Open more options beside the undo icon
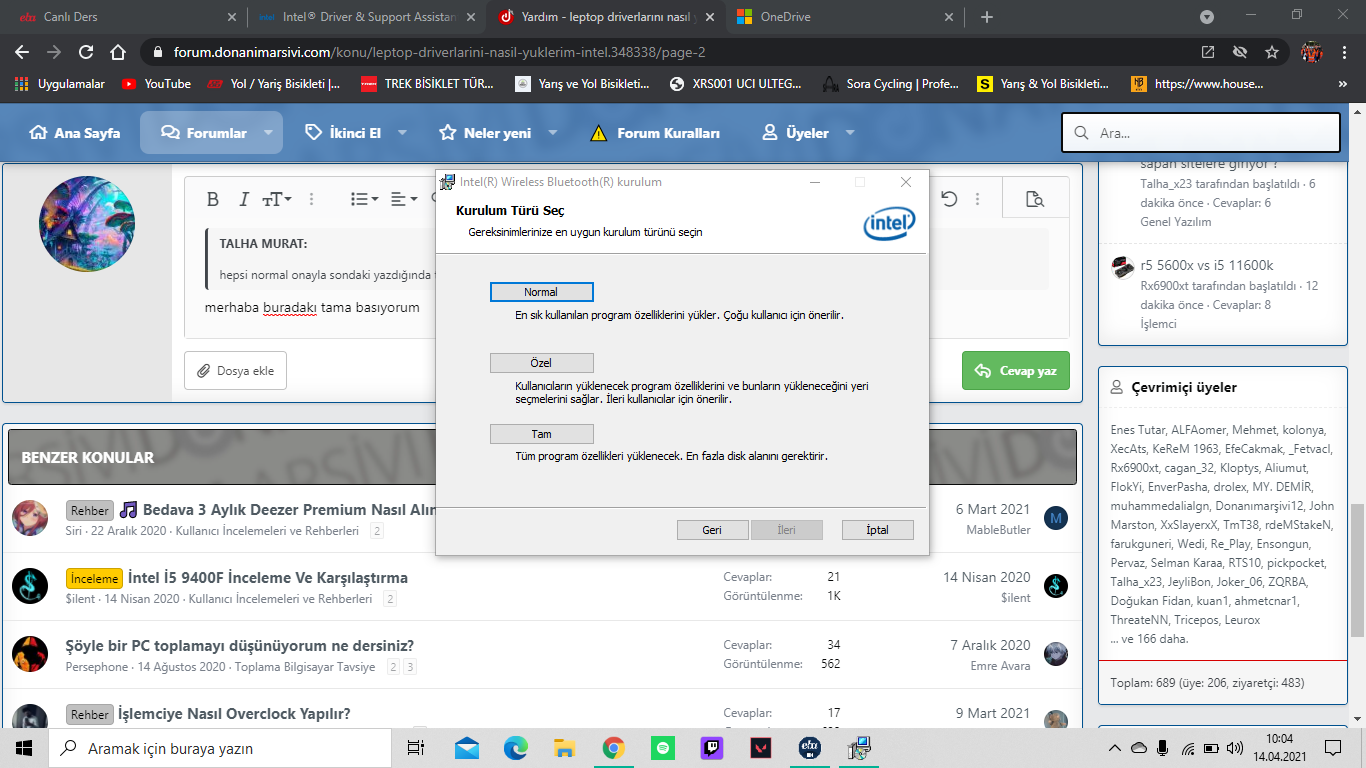The width and height of the screenshot is (1366, 768). 977,199
